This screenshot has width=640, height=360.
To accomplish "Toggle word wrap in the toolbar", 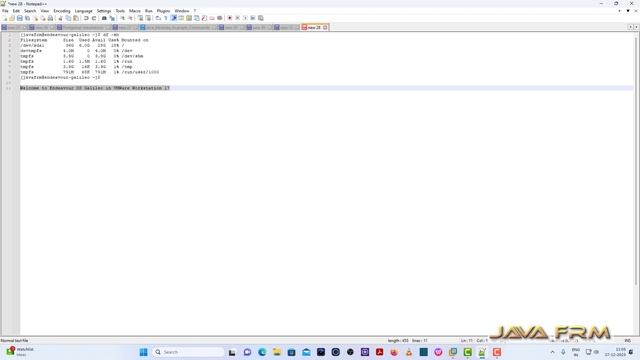I will coord(158,18).
